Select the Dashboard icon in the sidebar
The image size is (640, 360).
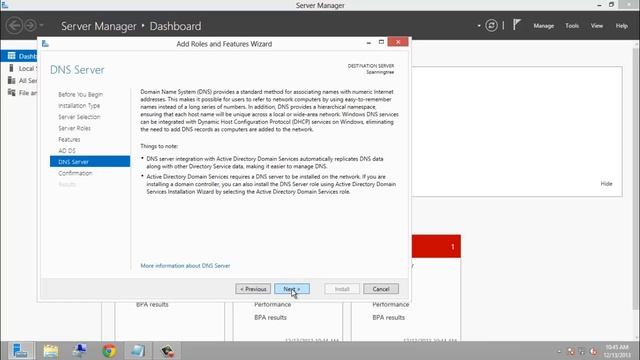click(11, 56)
